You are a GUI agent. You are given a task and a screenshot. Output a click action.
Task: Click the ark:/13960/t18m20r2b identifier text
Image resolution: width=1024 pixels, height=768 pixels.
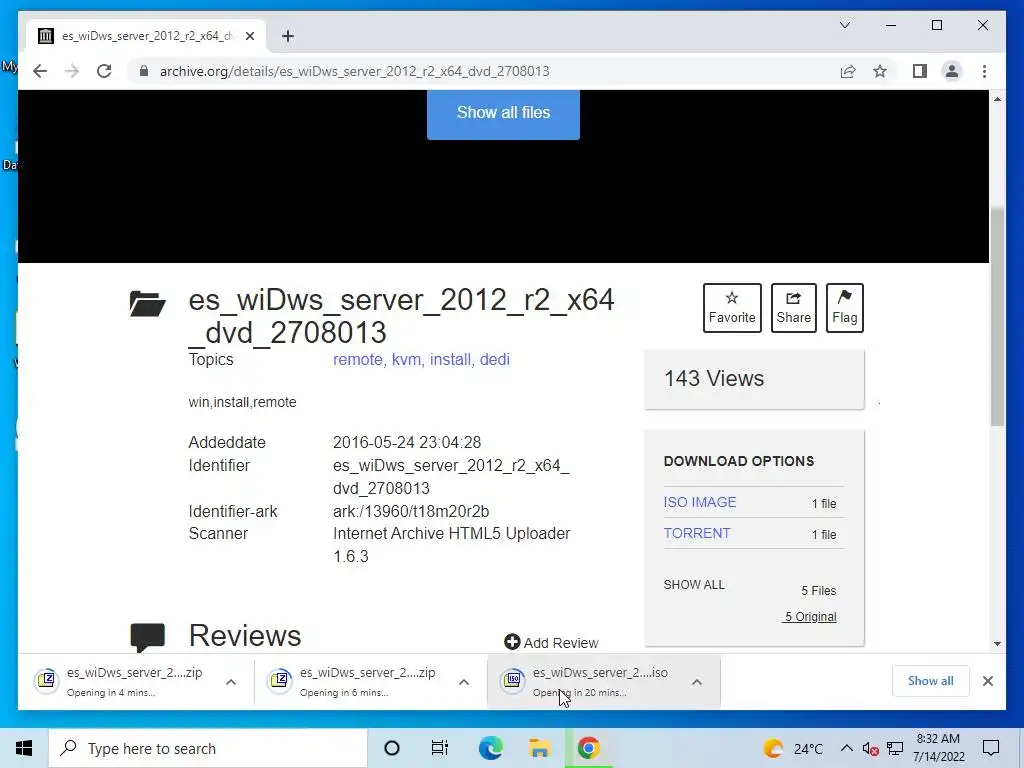point(411,511)
